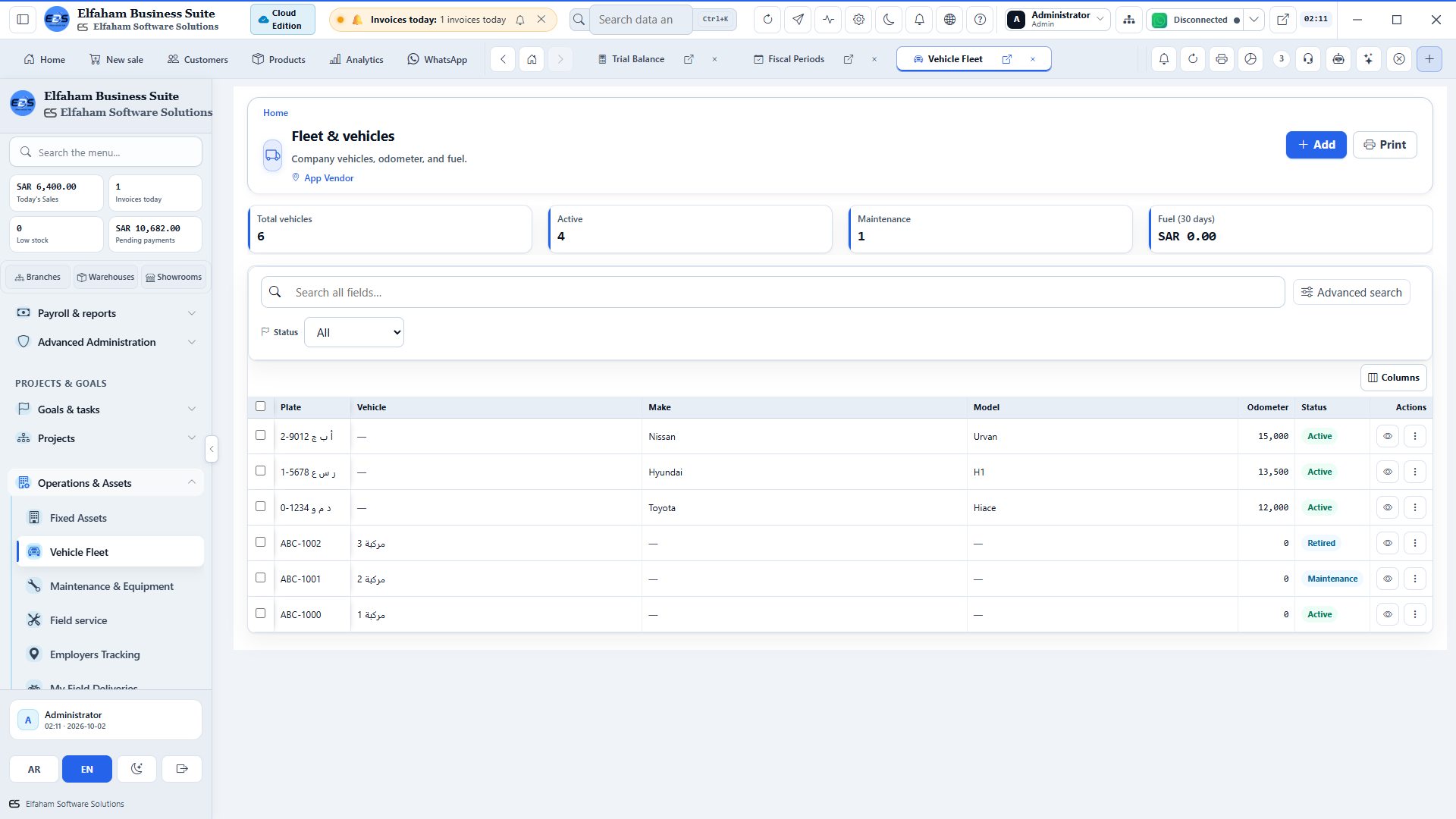
Task: Open settings gear icon in top bar
Action: [858, 20]
